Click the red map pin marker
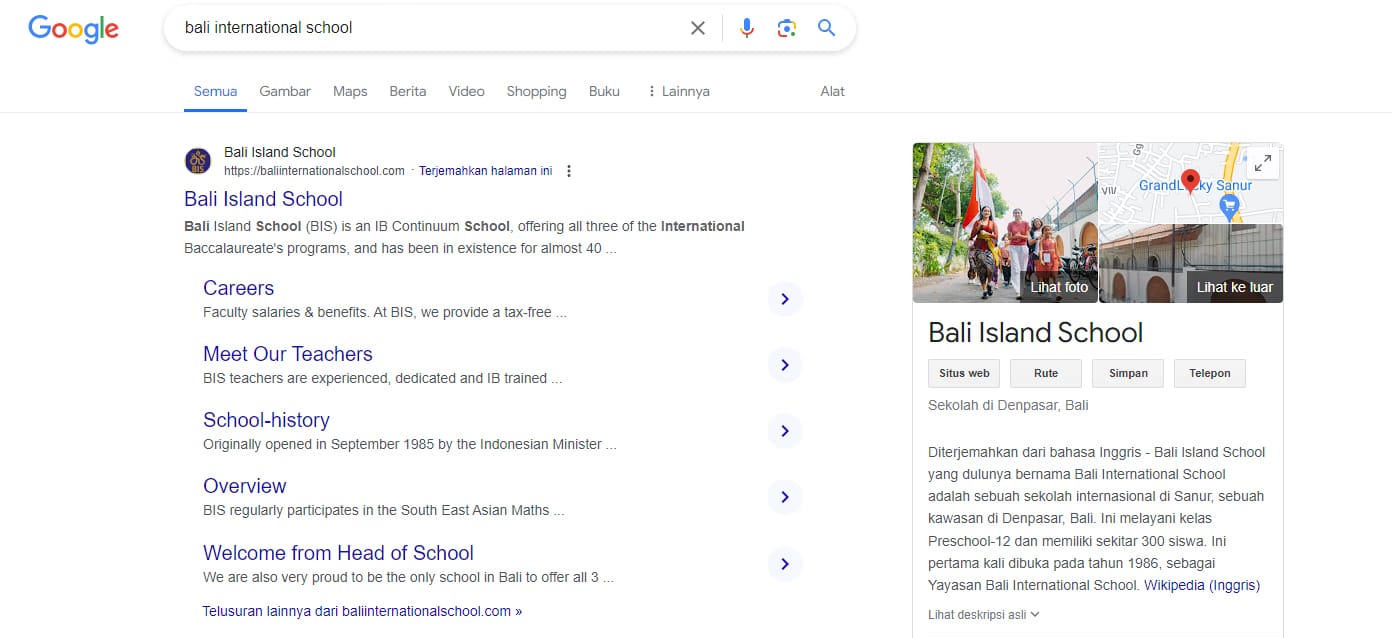1392x638 pixels. pos(1190,182)
